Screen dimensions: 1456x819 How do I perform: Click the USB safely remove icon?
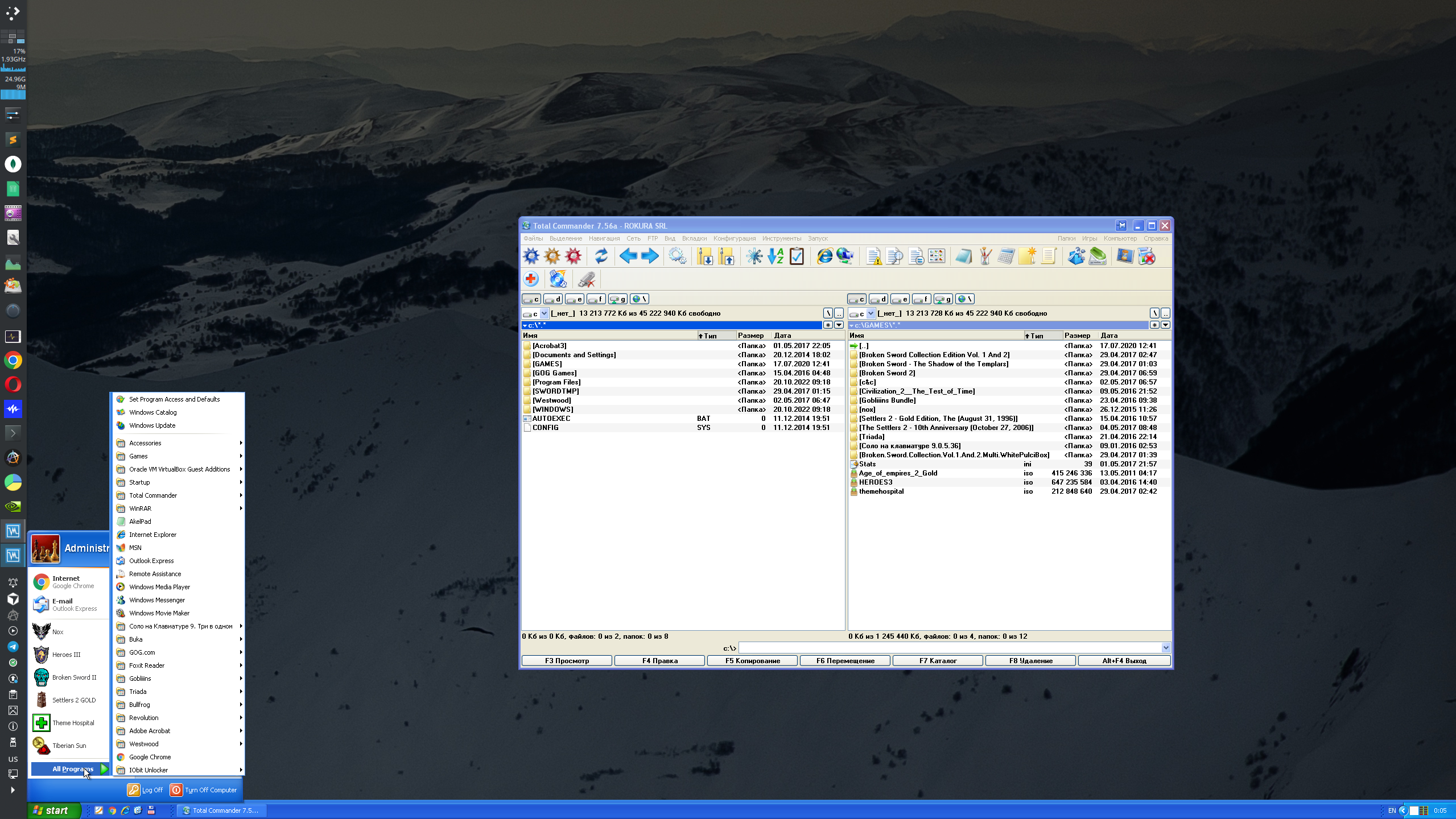point(586,279)
